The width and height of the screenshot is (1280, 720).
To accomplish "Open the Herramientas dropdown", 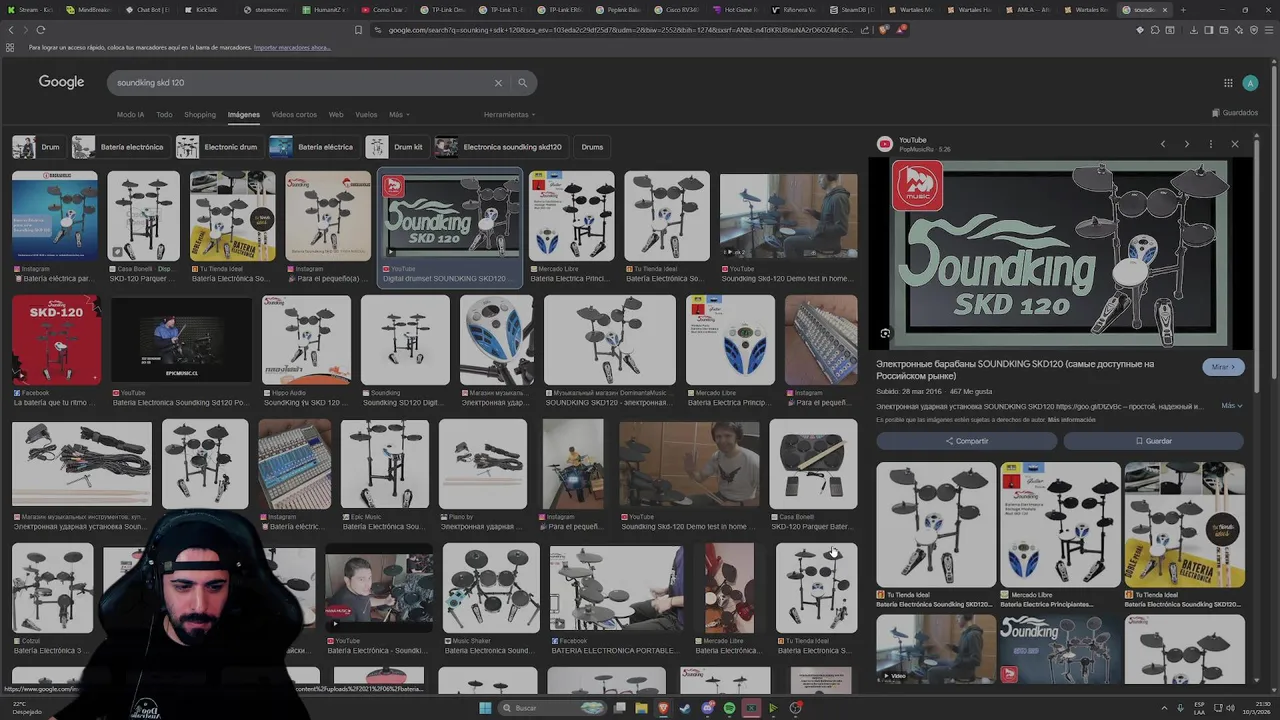I will point(509,115).
